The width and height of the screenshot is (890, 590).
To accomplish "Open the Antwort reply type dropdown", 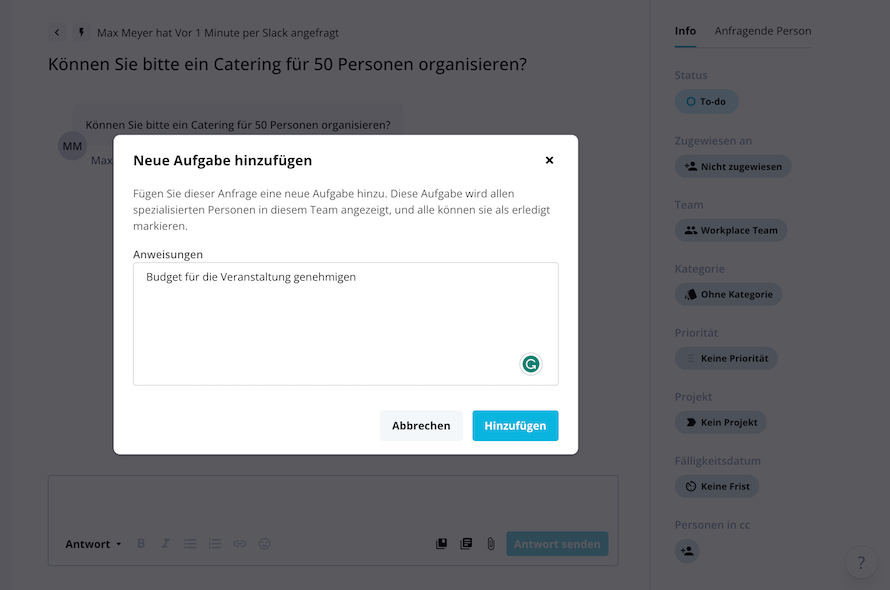I will point(93,544).
